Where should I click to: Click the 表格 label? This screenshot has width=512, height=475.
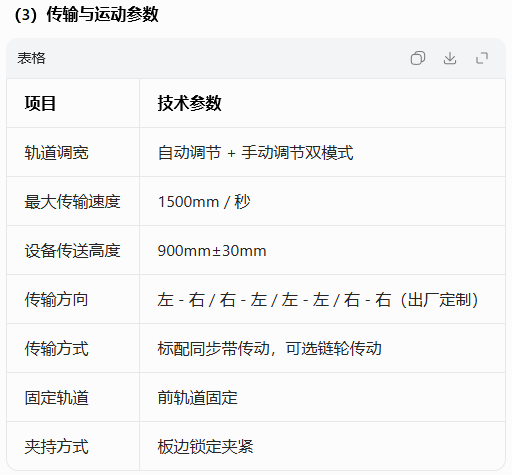pyautogui.click(x=31, y=58)
